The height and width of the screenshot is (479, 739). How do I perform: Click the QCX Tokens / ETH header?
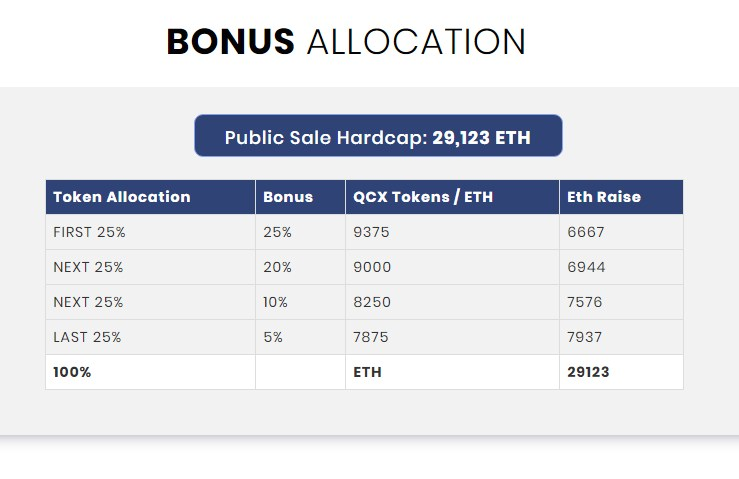pos(452,197)
